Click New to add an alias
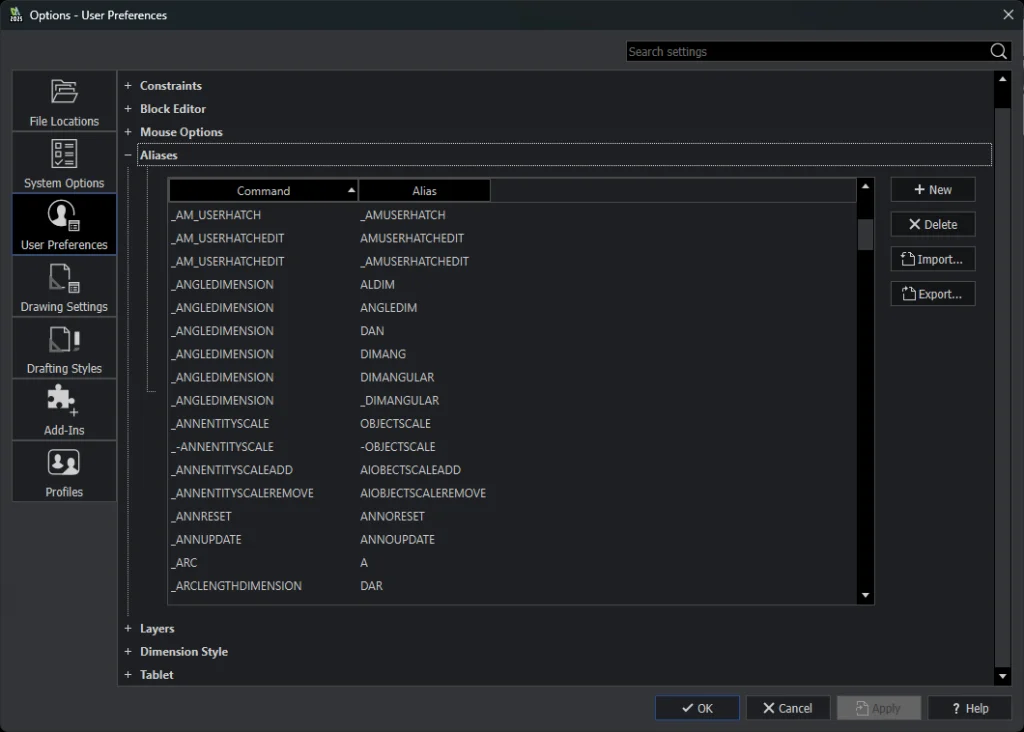The height and width of the screenshot is (732, 1024). coord(932,190)
